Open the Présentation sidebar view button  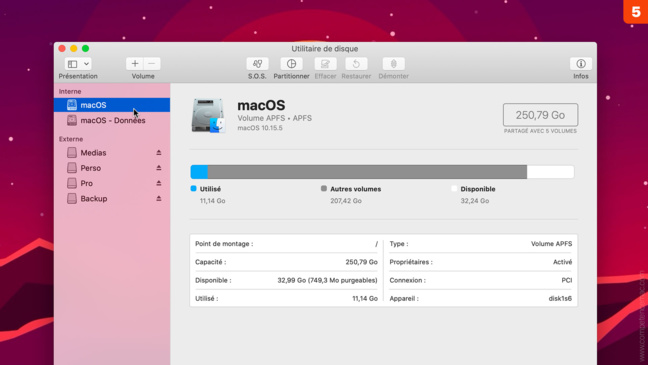(72, 64)
